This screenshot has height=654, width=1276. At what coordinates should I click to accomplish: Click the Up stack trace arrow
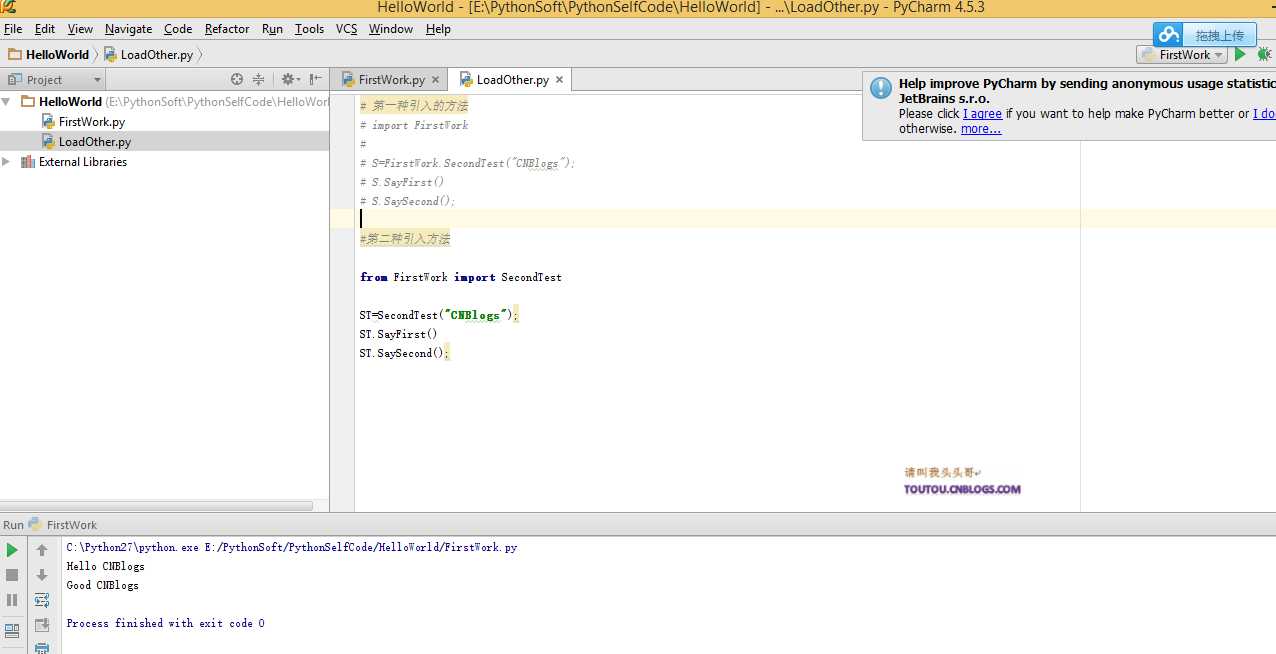(42, 550)
